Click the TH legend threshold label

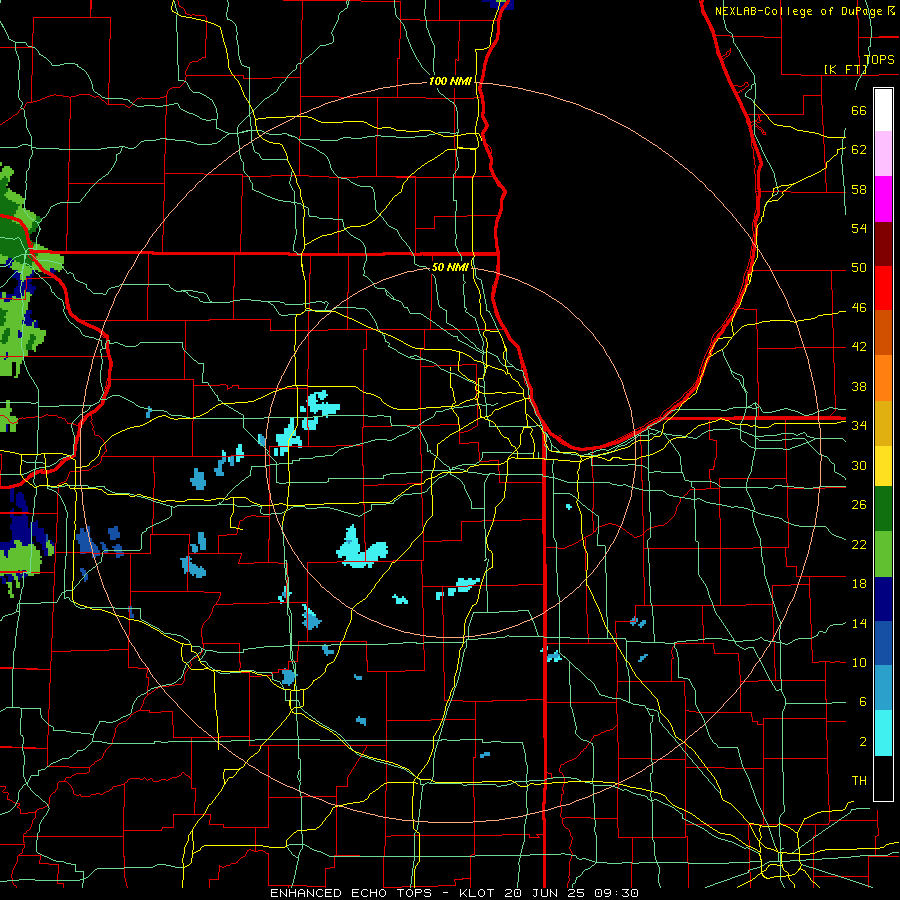[859, 780]
